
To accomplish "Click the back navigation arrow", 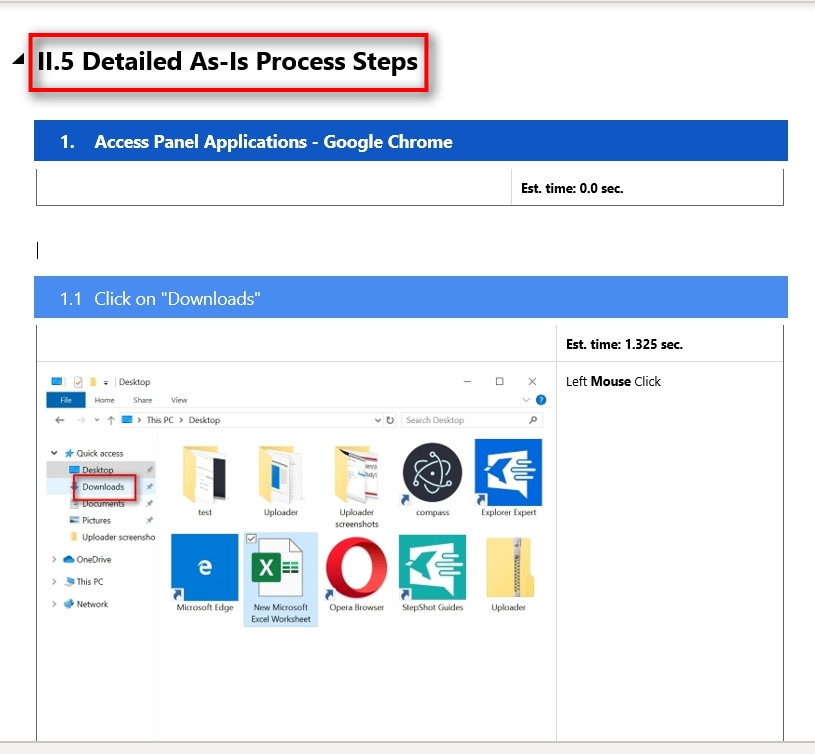I will click(57, 420).
